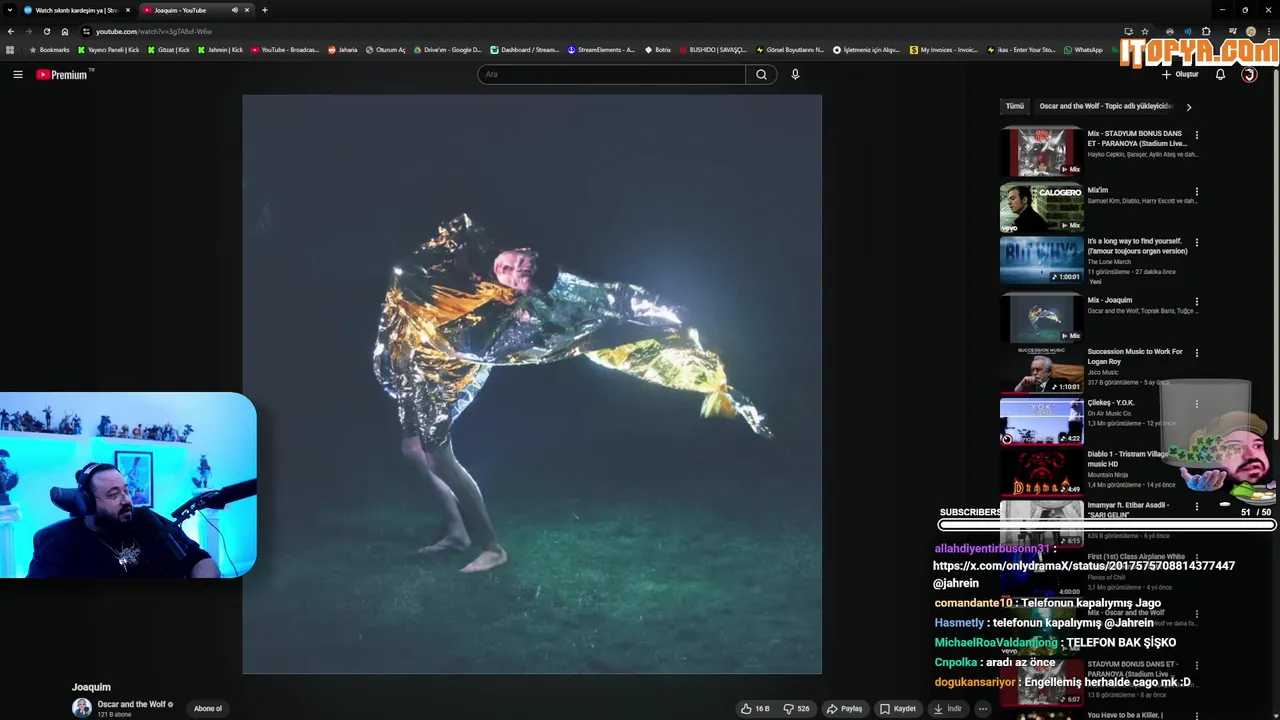The width and height of the screenshot is (1280, 720).
Task: Open Yayıncı Paneli | Kick bookmark
Action: point(108,49)
